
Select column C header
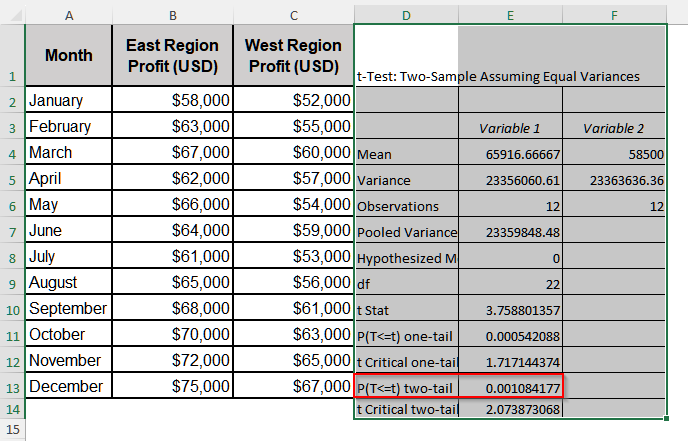point(293,15)
